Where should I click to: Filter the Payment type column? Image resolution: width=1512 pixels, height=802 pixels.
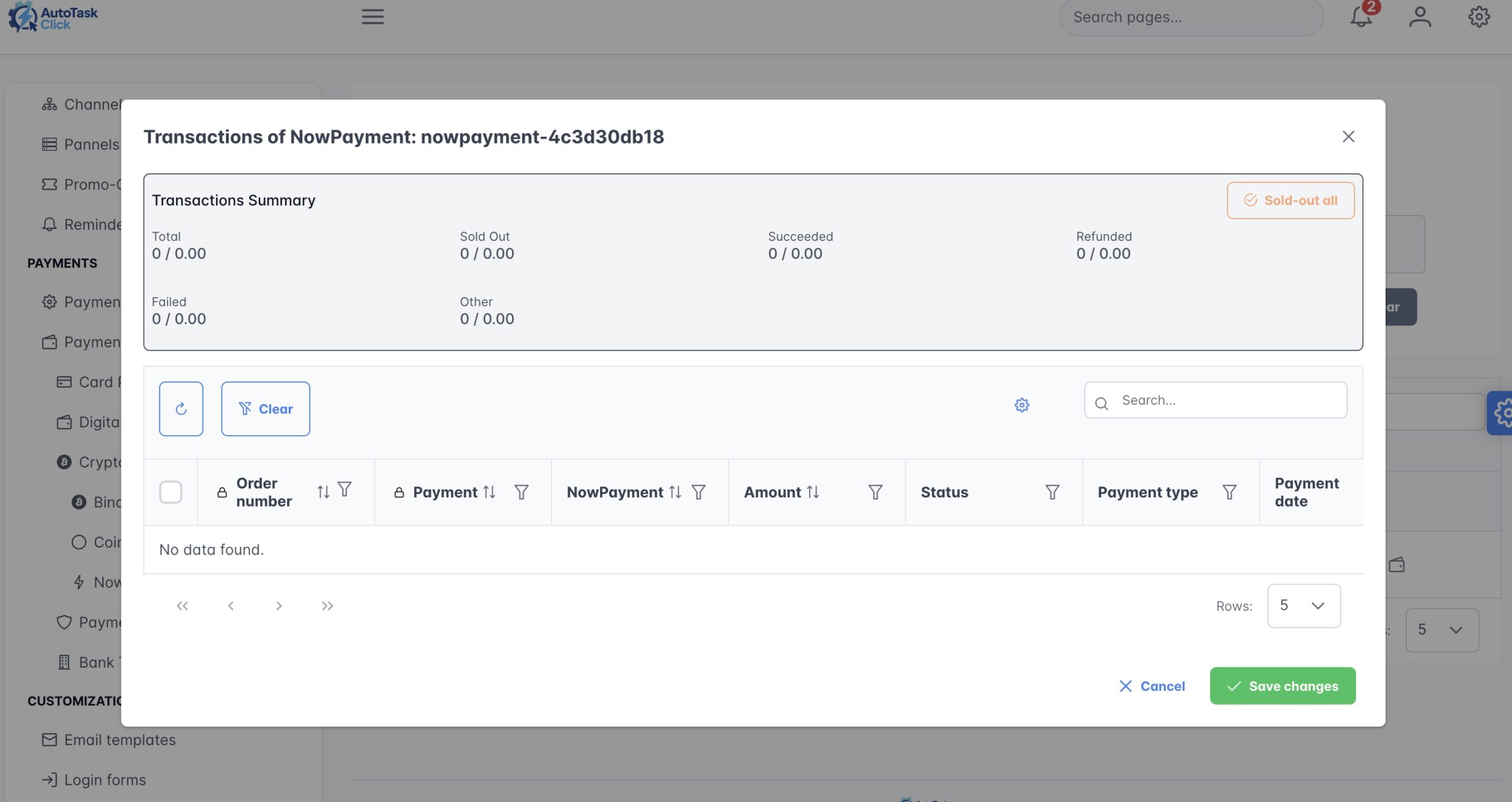coord(1230,492)
